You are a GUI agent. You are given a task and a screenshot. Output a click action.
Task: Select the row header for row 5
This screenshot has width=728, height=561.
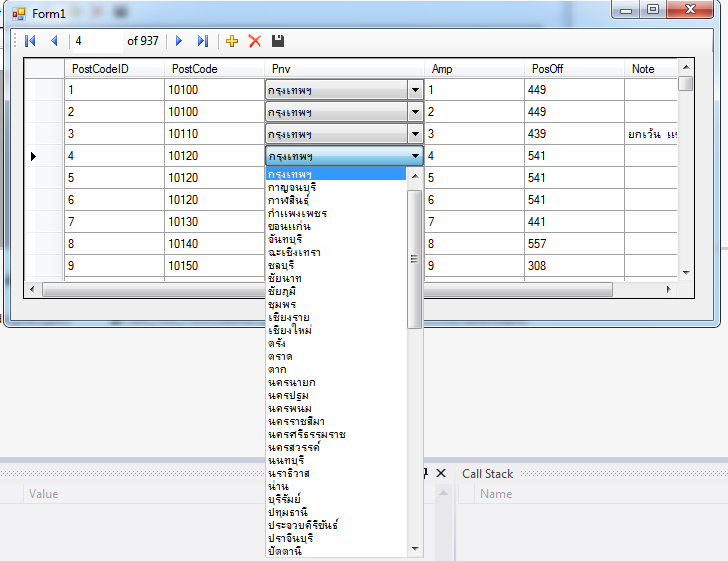(44, 178)
